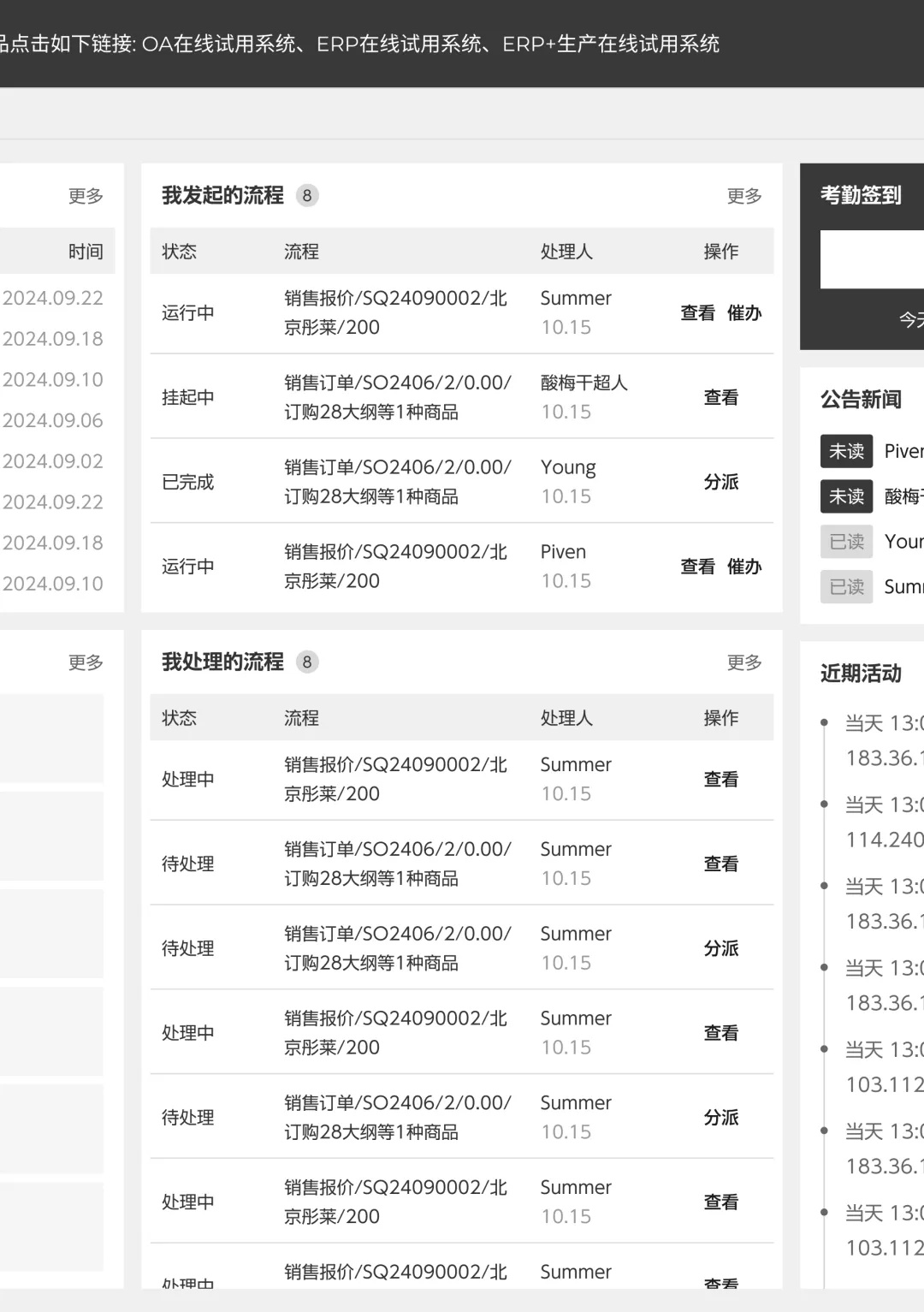The height and width of the screenshot is (1312, 924).
Task: Click the count badge 8 beside 我发起的流程
Action: click(x=307, y=195)
